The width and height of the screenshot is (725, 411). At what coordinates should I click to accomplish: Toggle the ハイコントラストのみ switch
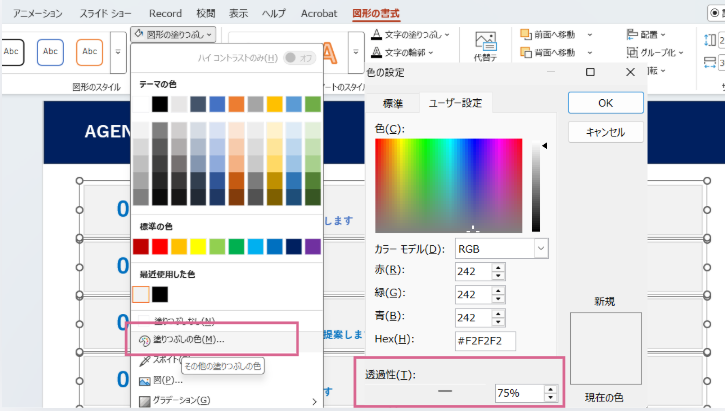pos(299,58)
